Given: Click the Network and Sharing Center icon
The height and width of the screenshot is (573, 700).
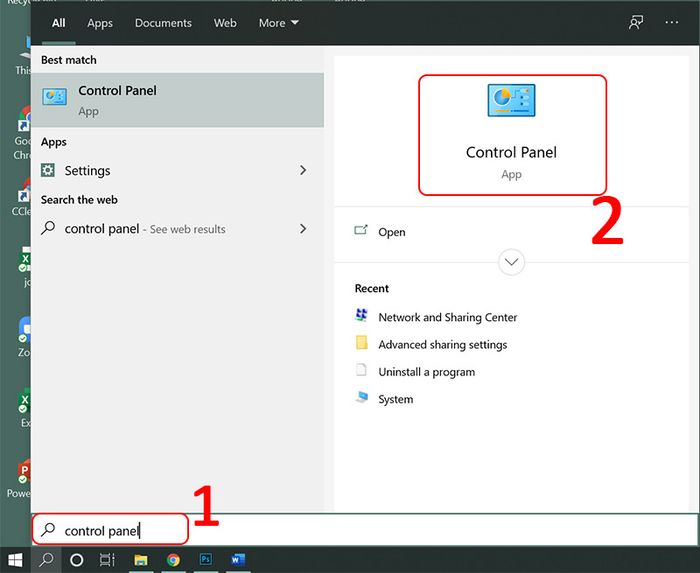Looking at the screenshot, I should tap(362, 315).
